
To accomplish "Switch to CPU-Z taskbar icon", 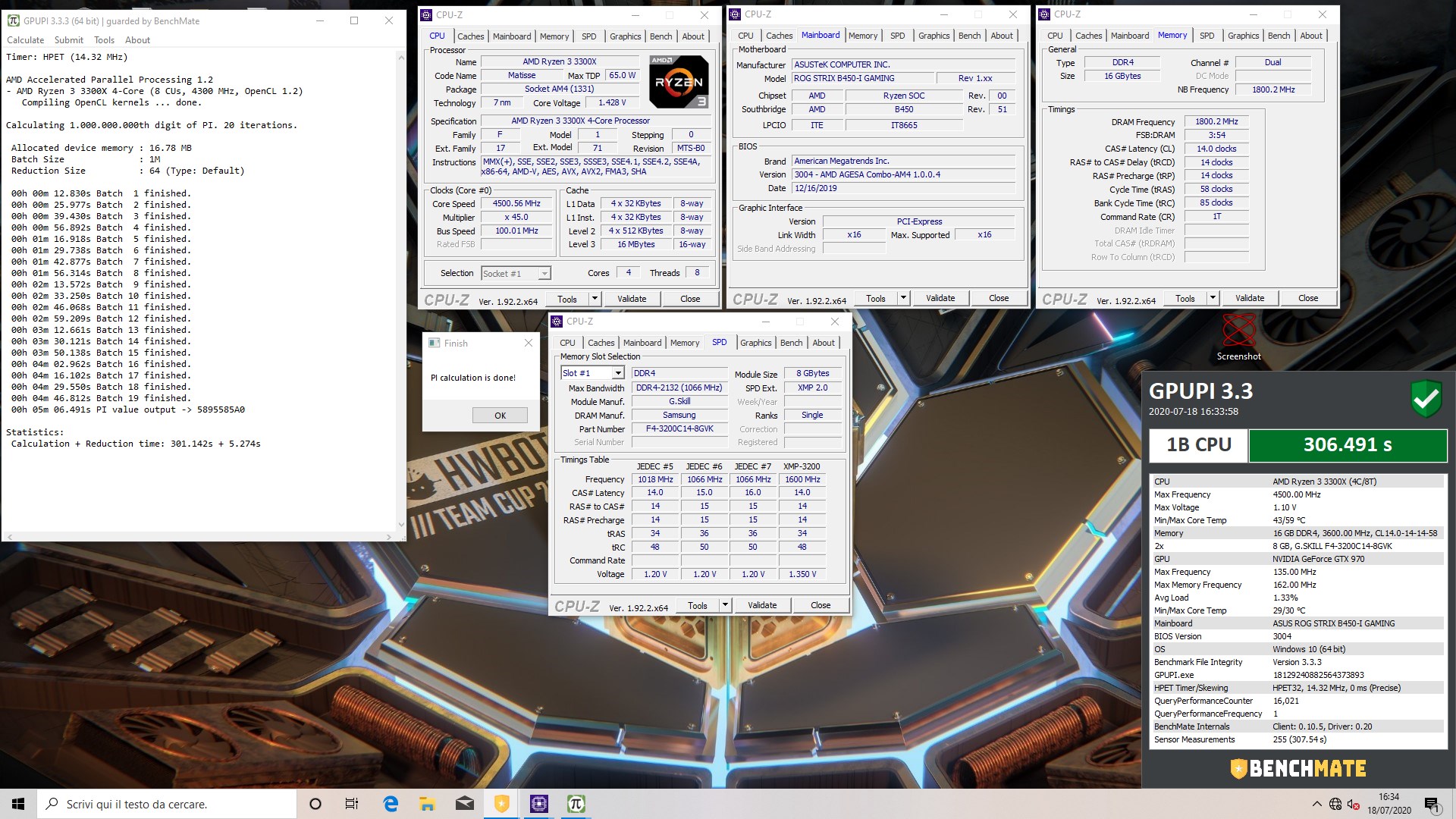I will 538,804.
